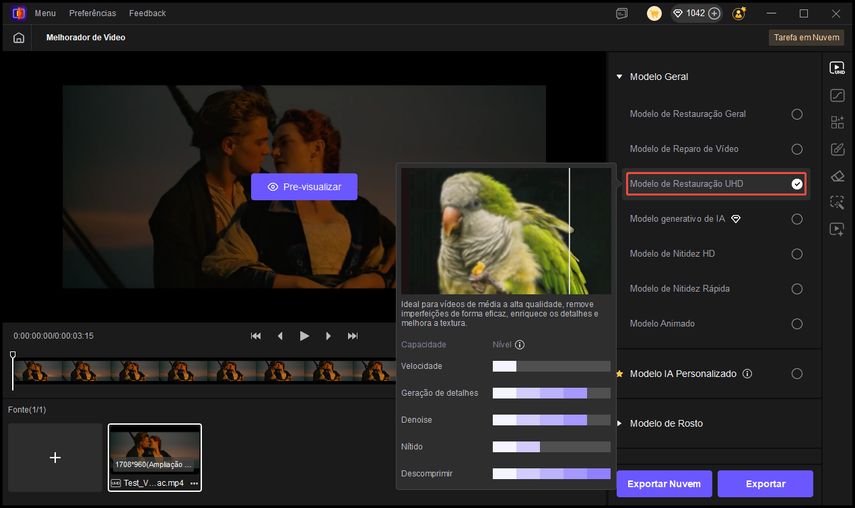Open the user account avatar icon

pos(739,14)
